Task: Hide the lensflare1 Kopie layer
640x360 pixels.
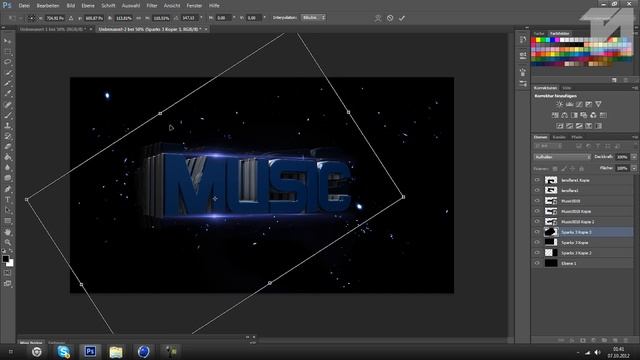Action: coord(537,180)
